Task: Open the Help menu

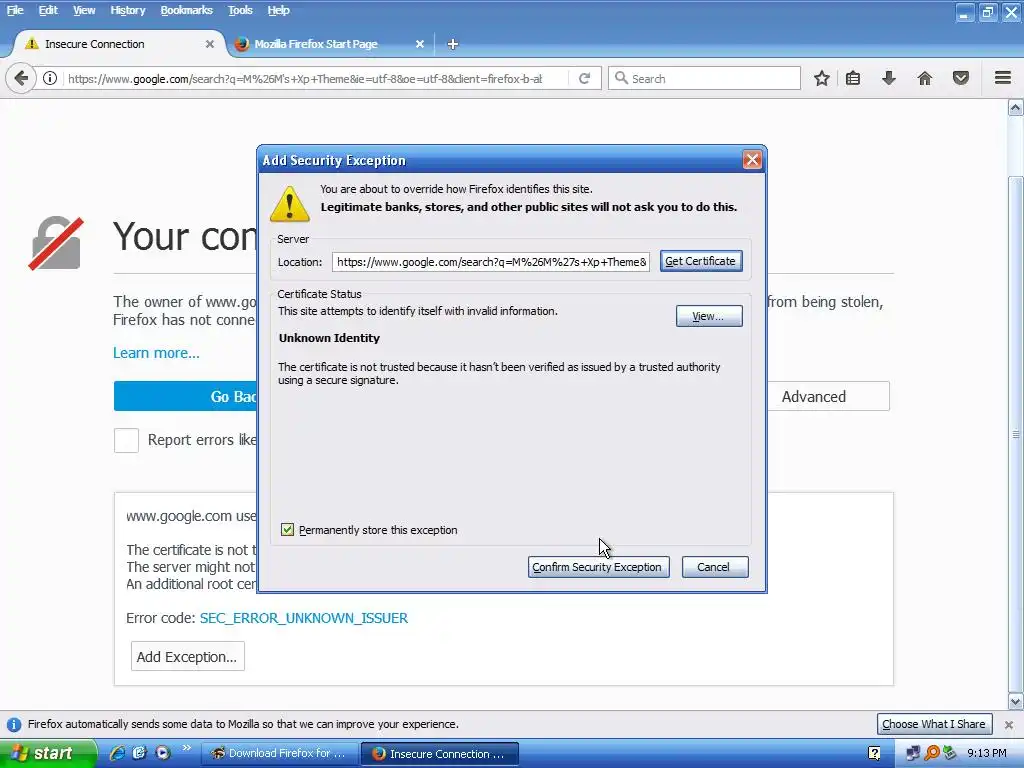Action: (x=279, y=10)
